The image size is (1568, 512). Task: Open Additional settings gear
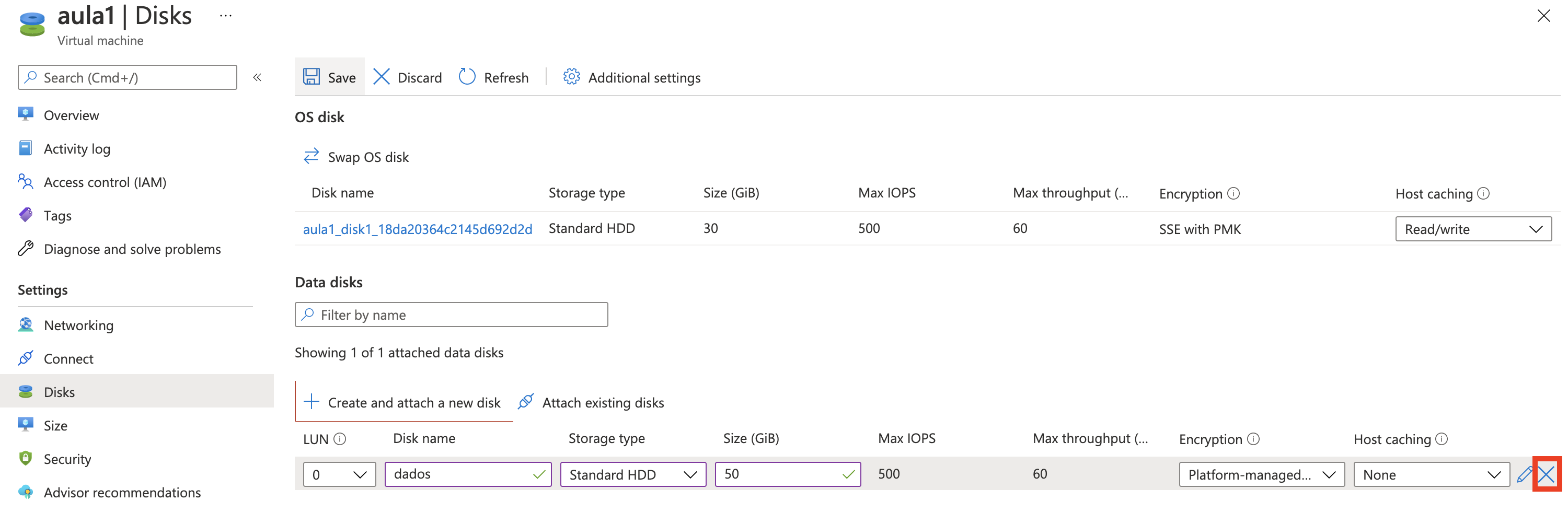click(x=571, y=77)
